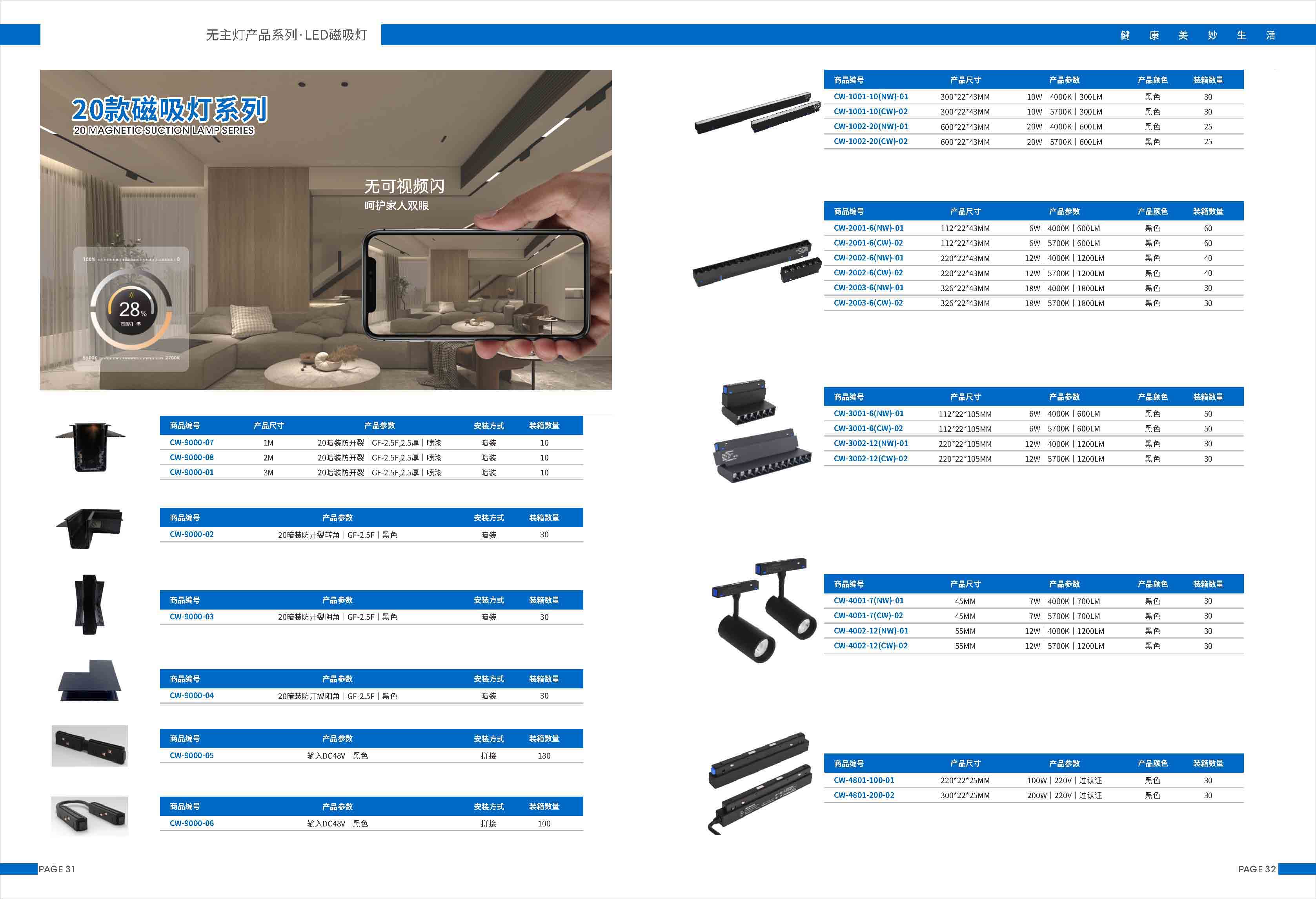Click the product code CW-3002-12(CW)-02
1316x899 pixels.
pyautogui.click(x=870, y=459)
